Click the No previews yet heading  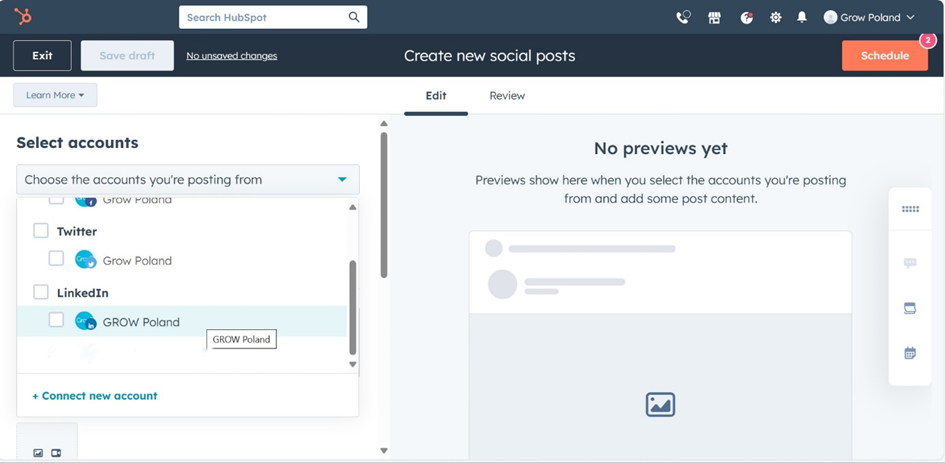661,148
